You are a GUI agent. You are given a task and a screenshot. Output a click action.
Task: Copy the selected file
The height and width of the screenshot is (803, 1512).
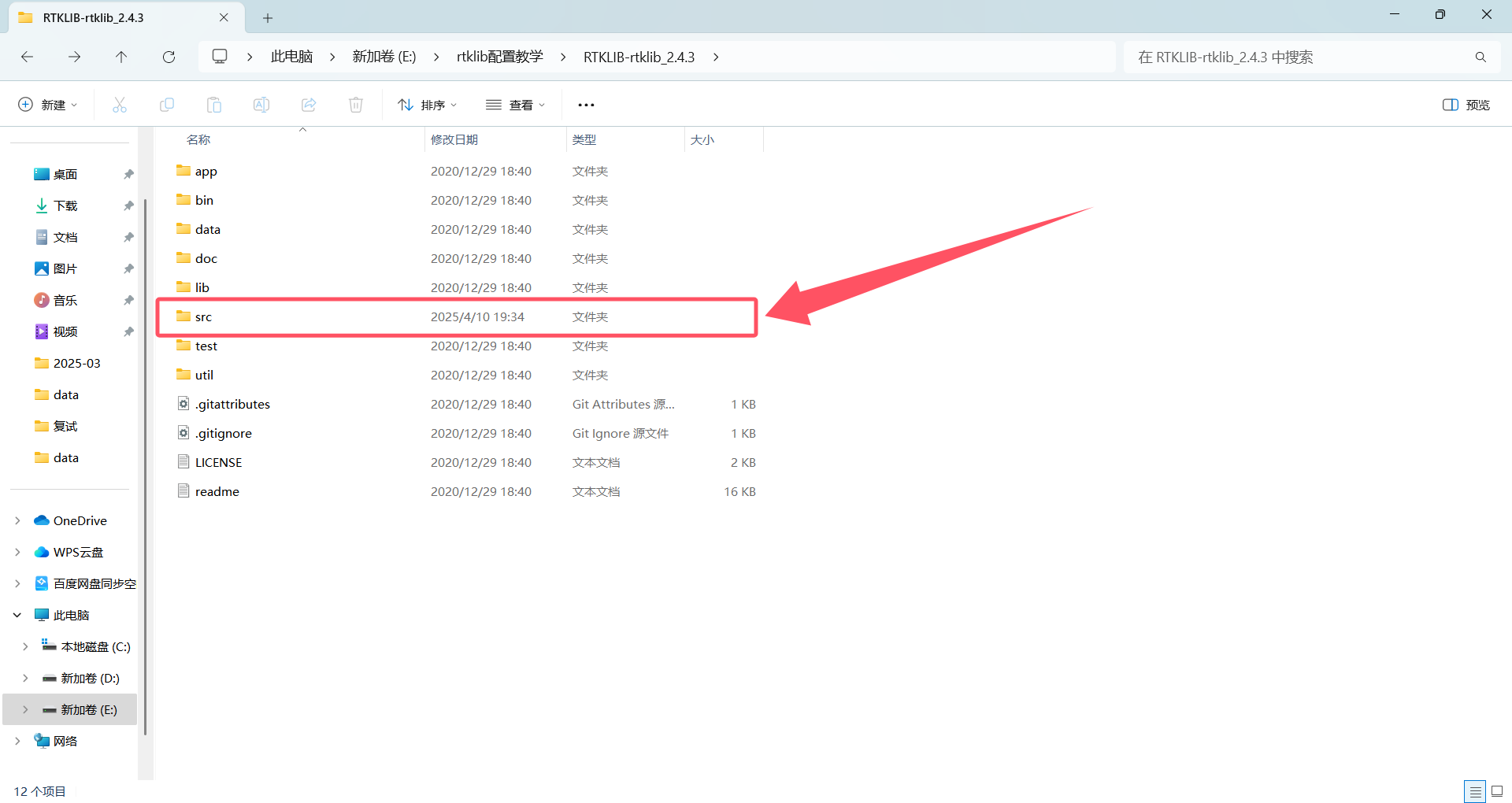point(167,104)
